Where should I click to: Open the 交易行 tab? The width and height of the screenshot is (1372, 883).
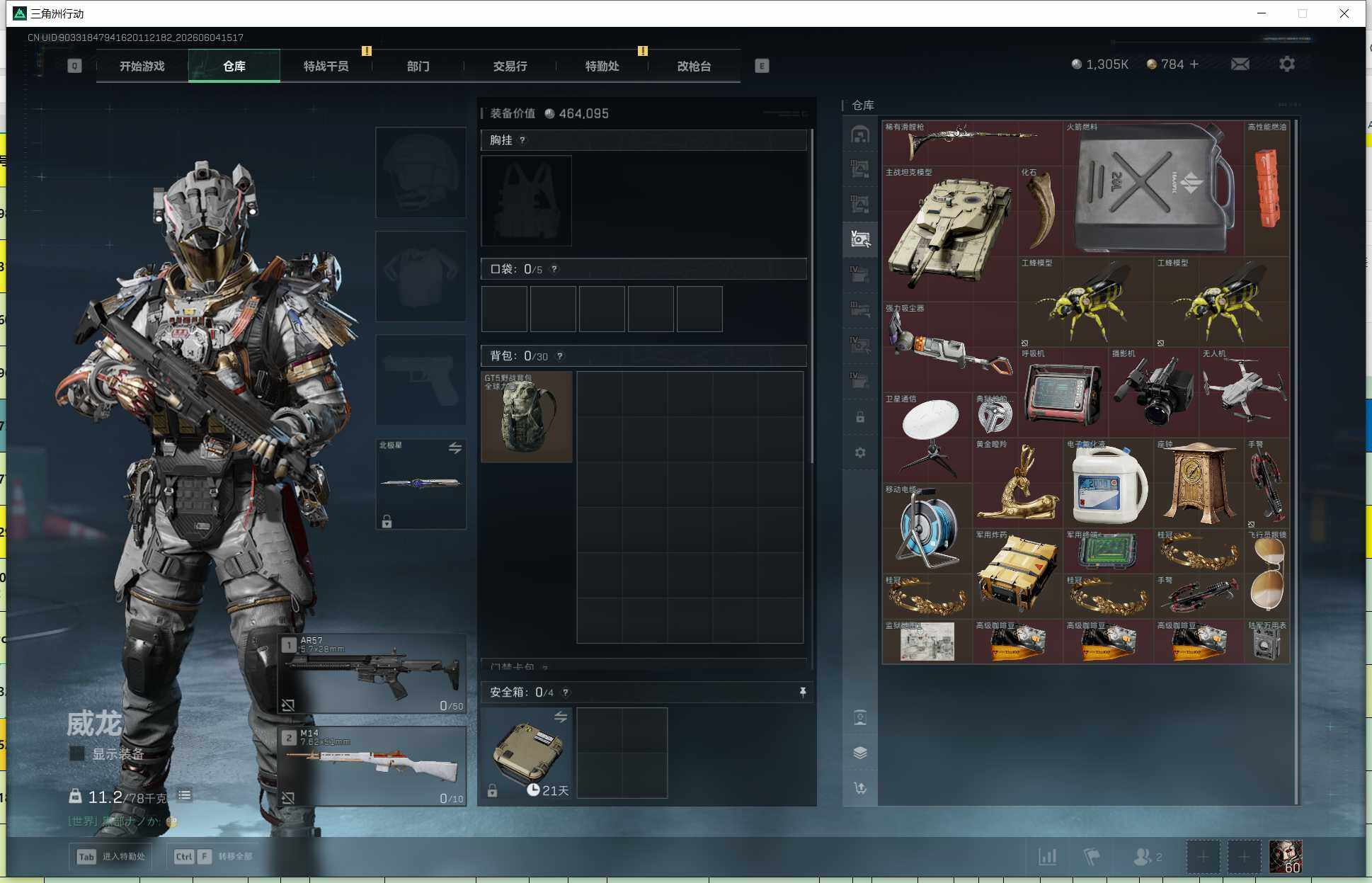pos(510,66)
